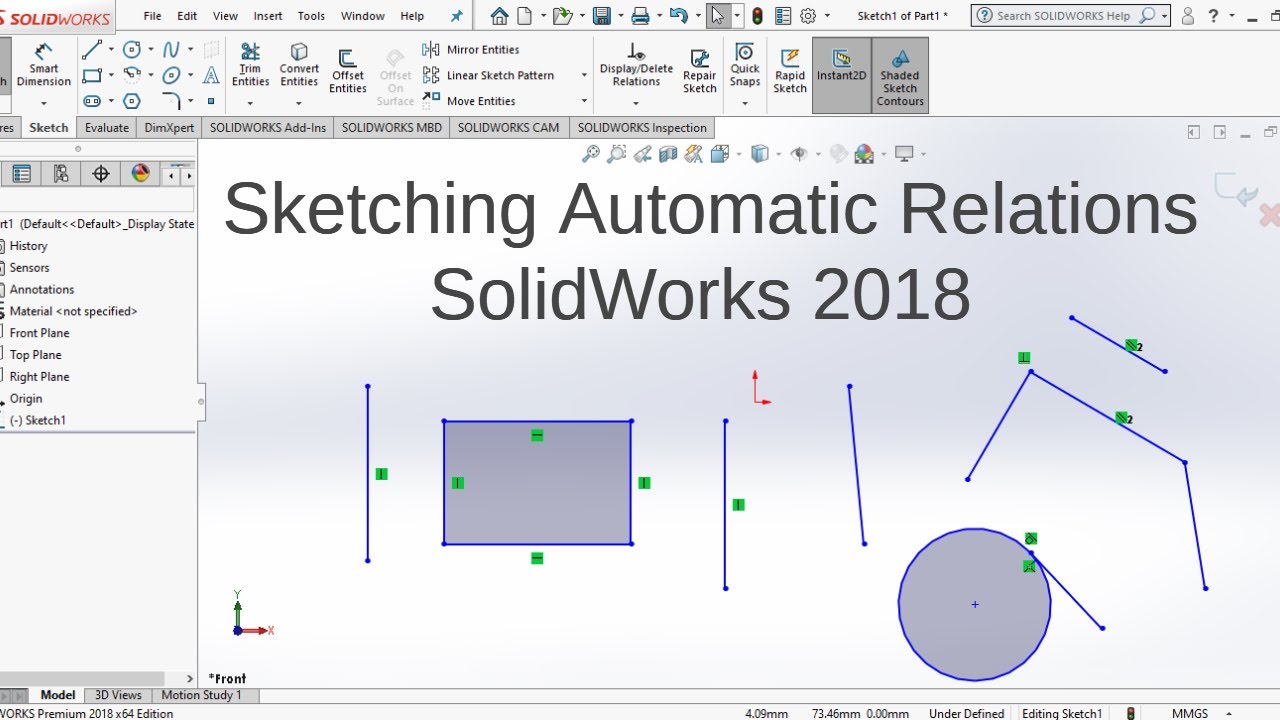Viewport: 1280px width, 720px height.
Task: Open the Insert menu
Action: click(x=268, y=16)
